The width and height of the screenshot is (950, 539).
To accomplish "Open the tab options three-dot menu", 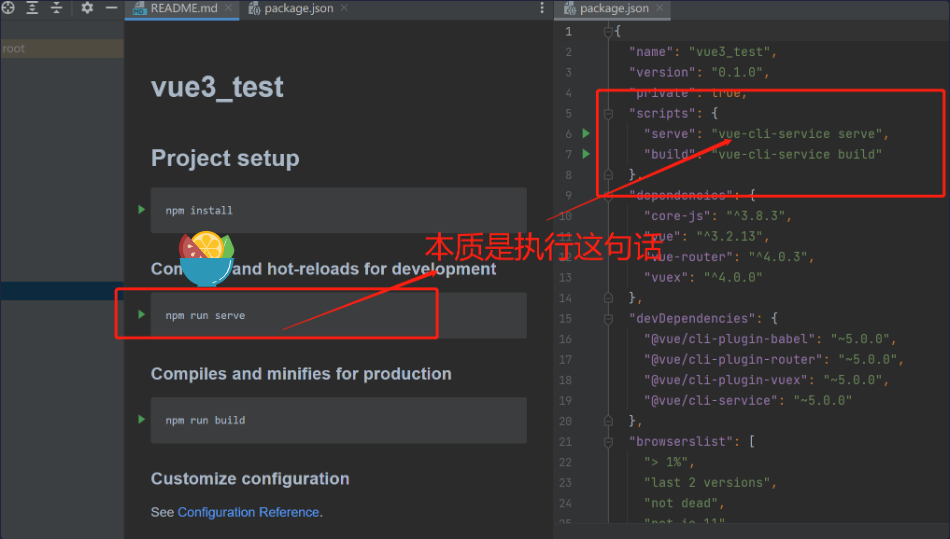I will 542,8.
